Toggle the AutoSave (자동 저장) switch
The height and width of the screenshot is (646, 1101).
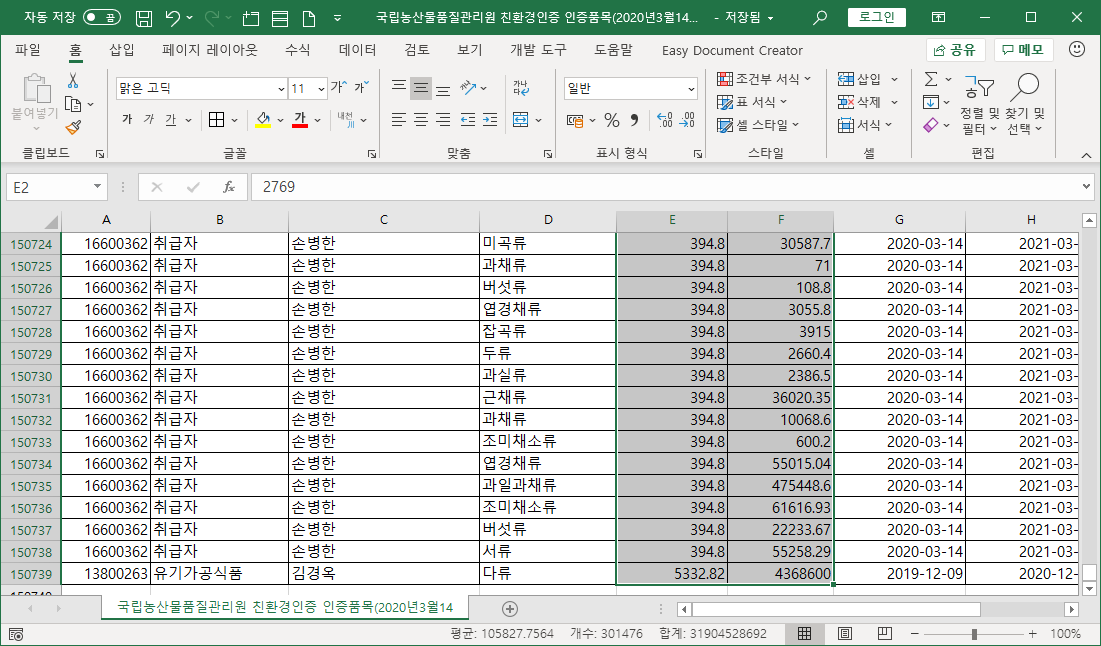tap(102, 18)
